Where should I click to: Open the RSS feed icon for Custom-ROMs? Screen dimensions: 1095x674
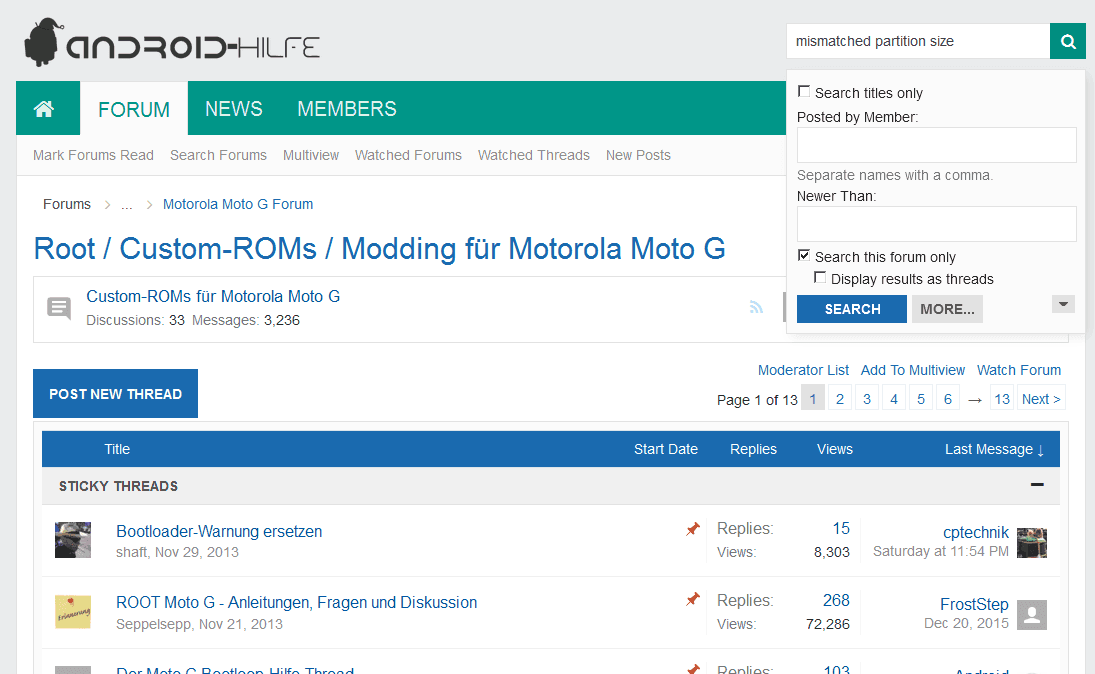[x=756, y=307]
